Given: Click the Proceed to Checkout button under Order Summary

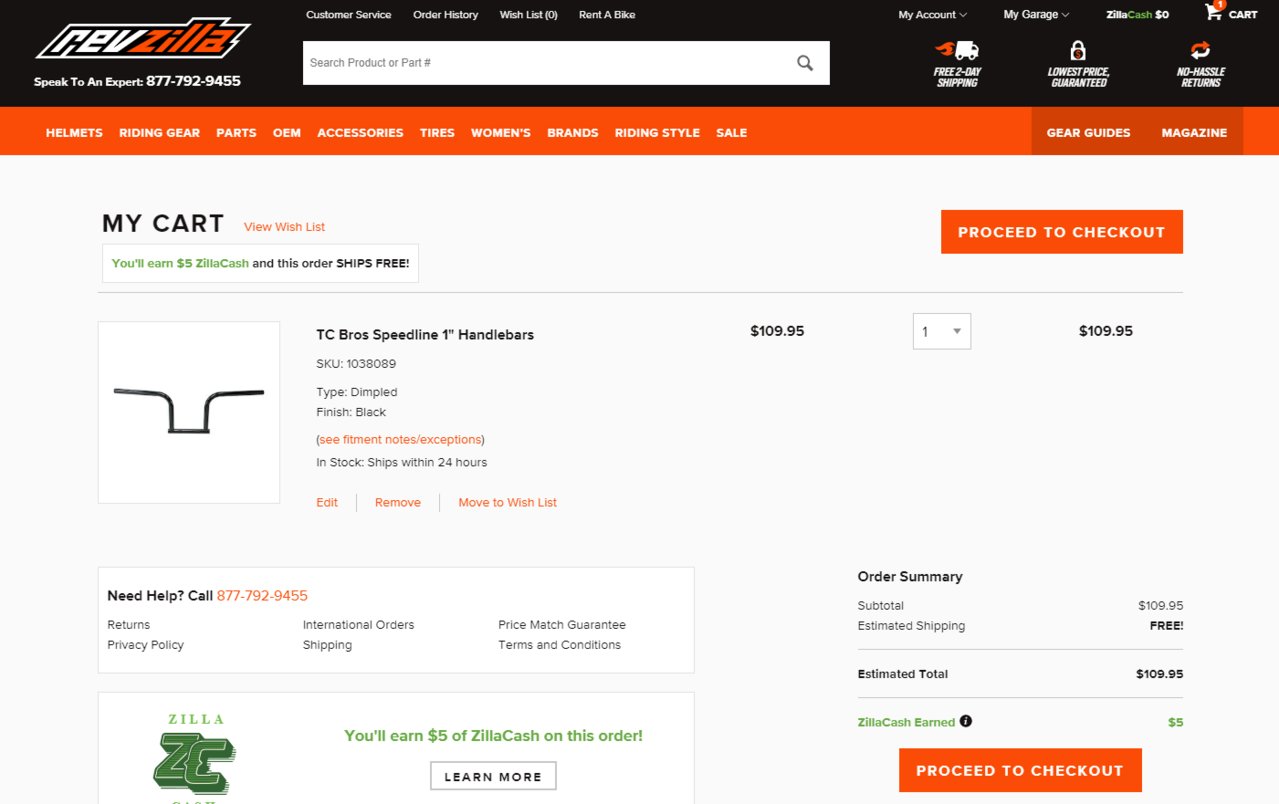Looking at the screenshot, I should click(x=1020, y=770).
